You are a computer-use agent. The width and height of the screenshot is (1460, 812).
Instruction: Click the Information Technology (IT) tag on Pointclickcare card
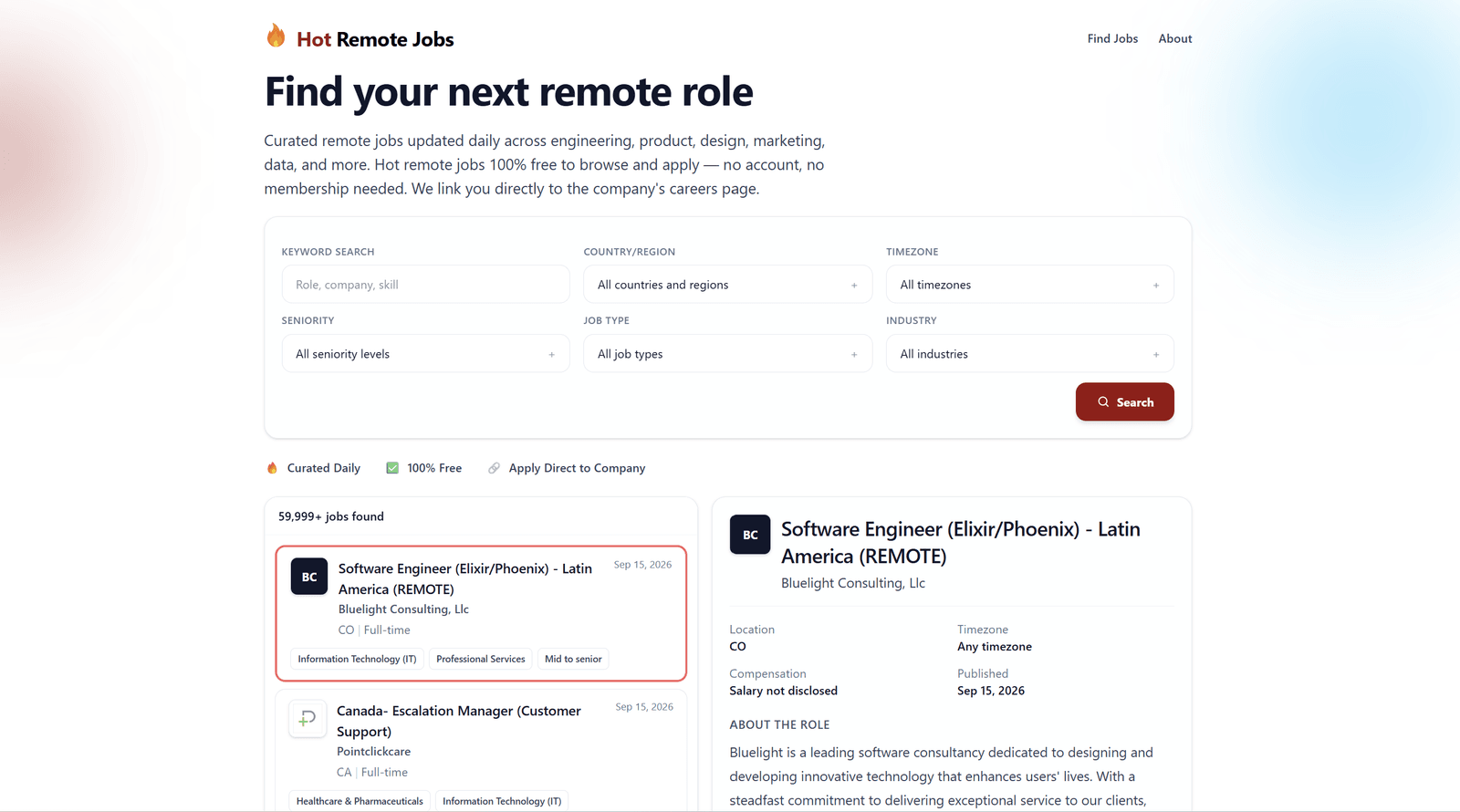pyautogui.click(x=502, y=801)
